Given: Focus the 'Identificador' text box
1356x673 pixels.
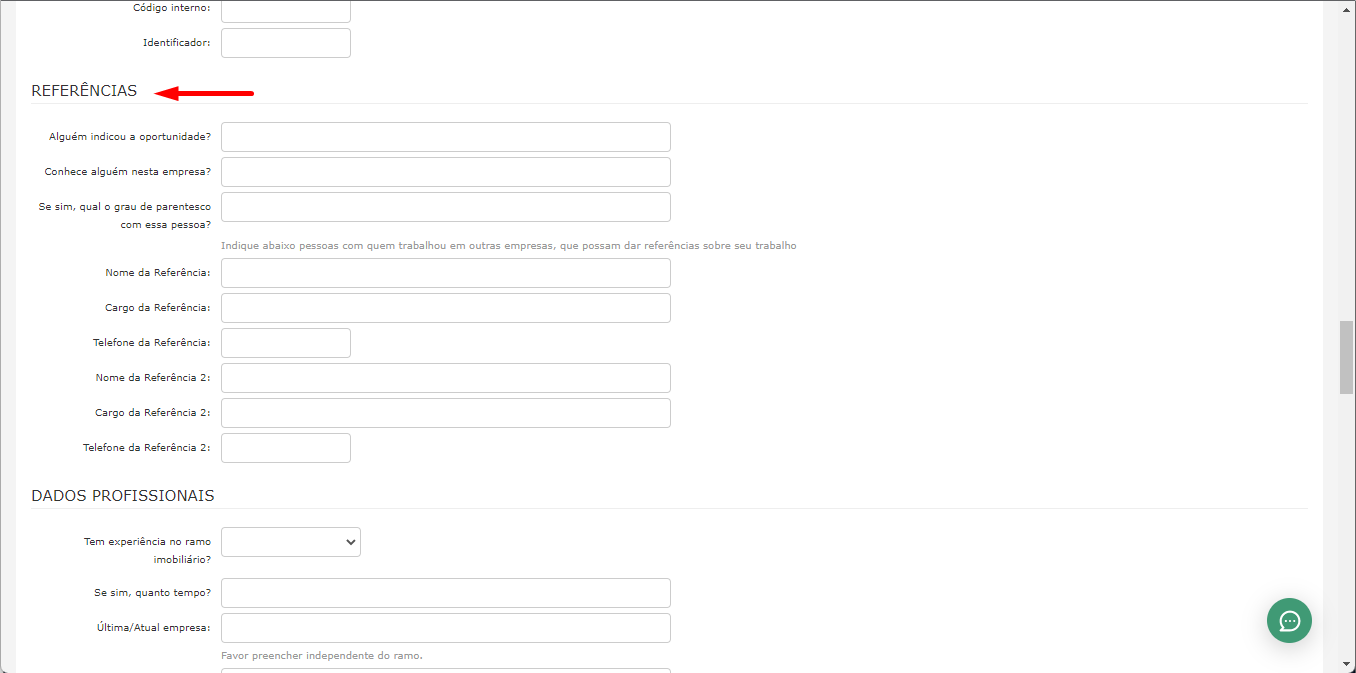Looking at the screenshot, I should point(286,43).
